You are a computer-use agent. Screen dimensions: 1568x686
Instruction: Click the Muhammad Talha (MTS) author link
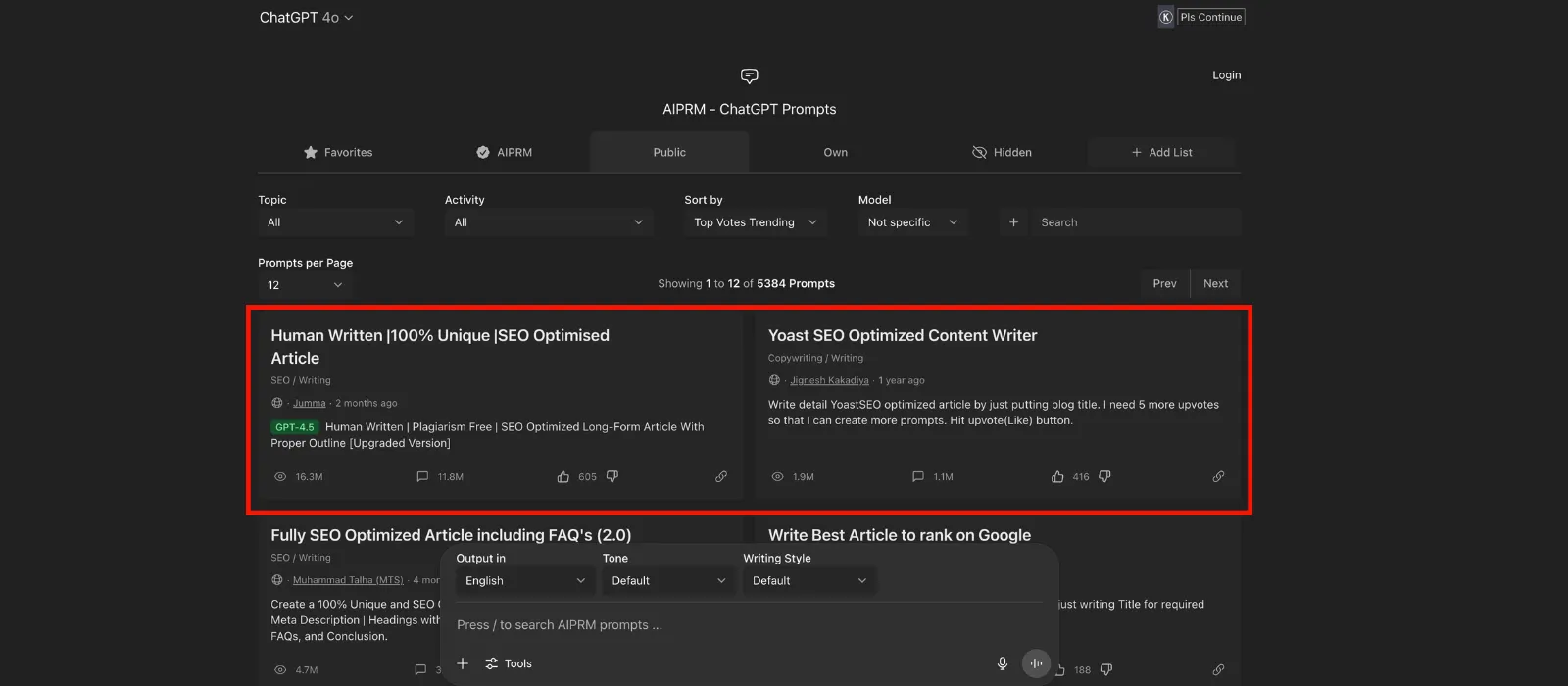(348, 580)
